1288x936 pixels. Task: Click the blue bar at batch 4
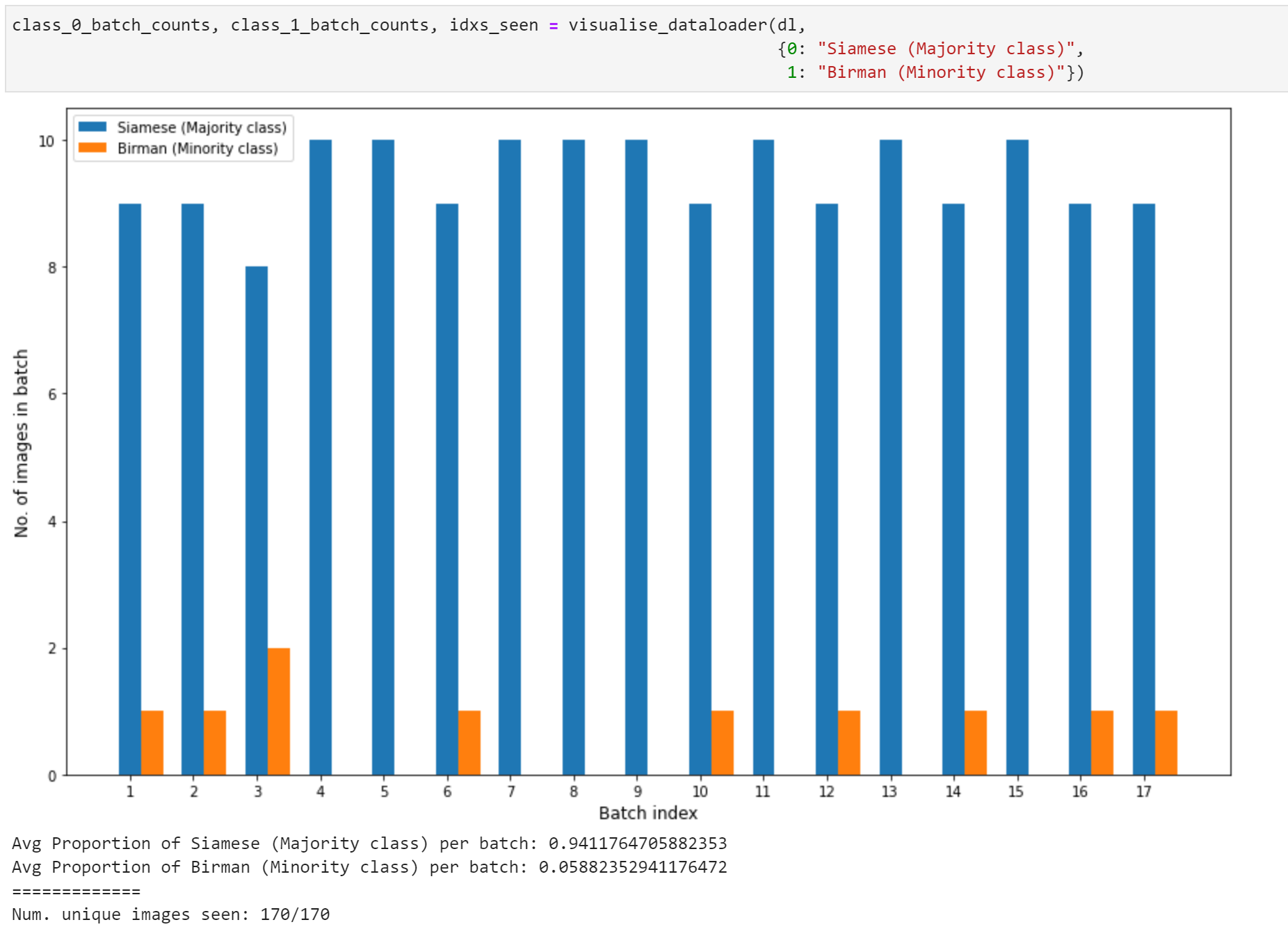click(321, 457)
